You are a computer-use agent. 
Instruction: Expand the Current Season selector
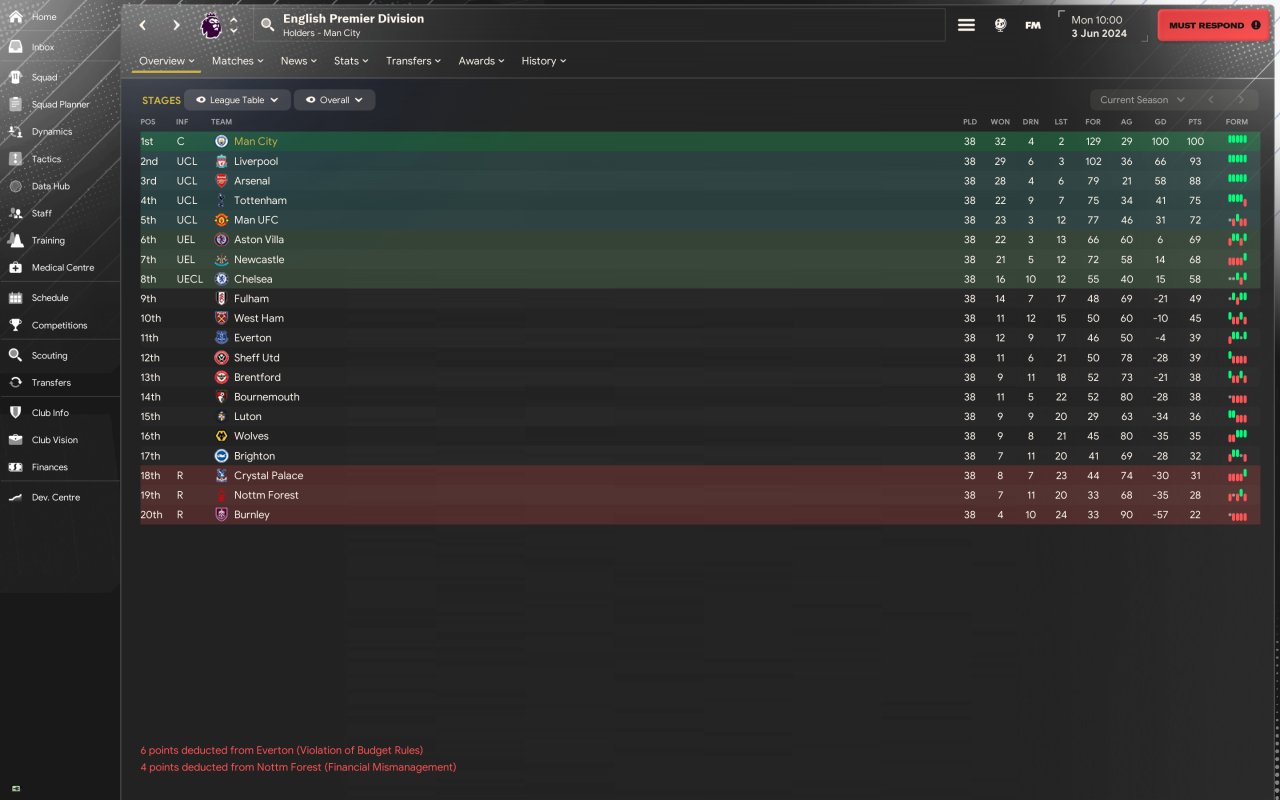click(x=1141, y=100)
